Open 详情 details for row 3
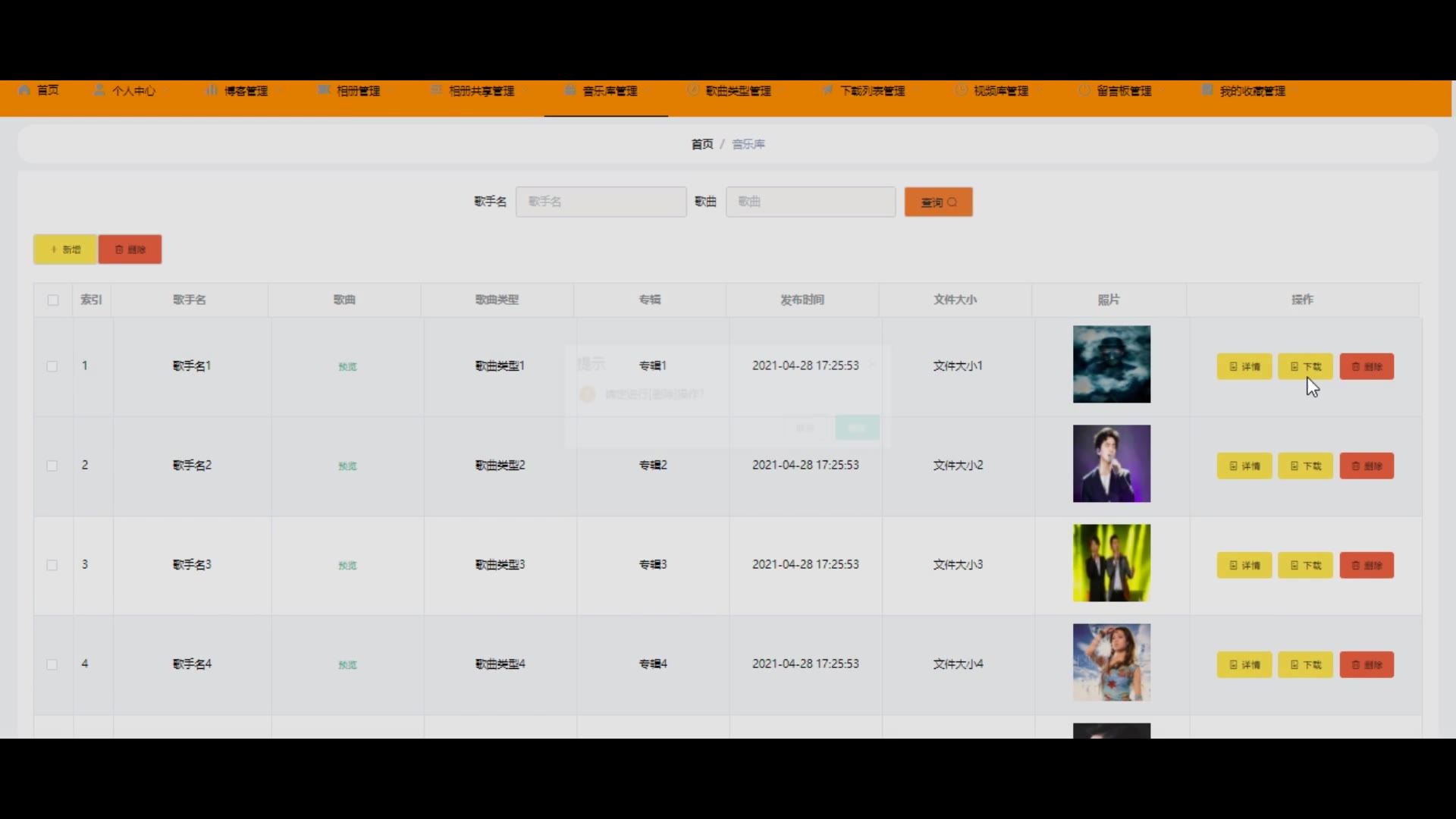1456x819 pixels. point(1244,565)
